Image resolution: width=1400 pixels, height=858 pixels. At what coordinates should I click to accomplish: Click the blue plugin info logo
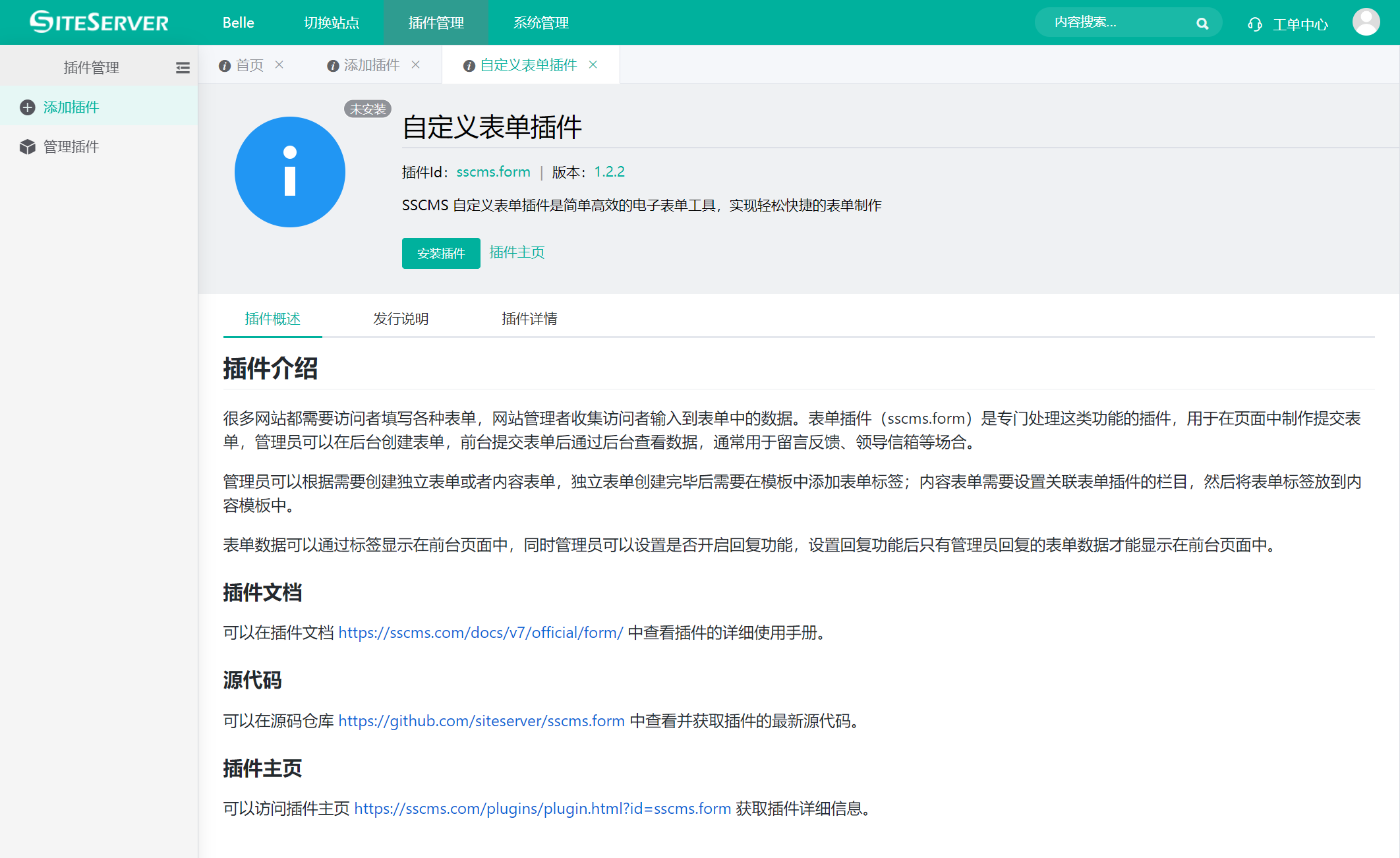click(x=290, y=172)
